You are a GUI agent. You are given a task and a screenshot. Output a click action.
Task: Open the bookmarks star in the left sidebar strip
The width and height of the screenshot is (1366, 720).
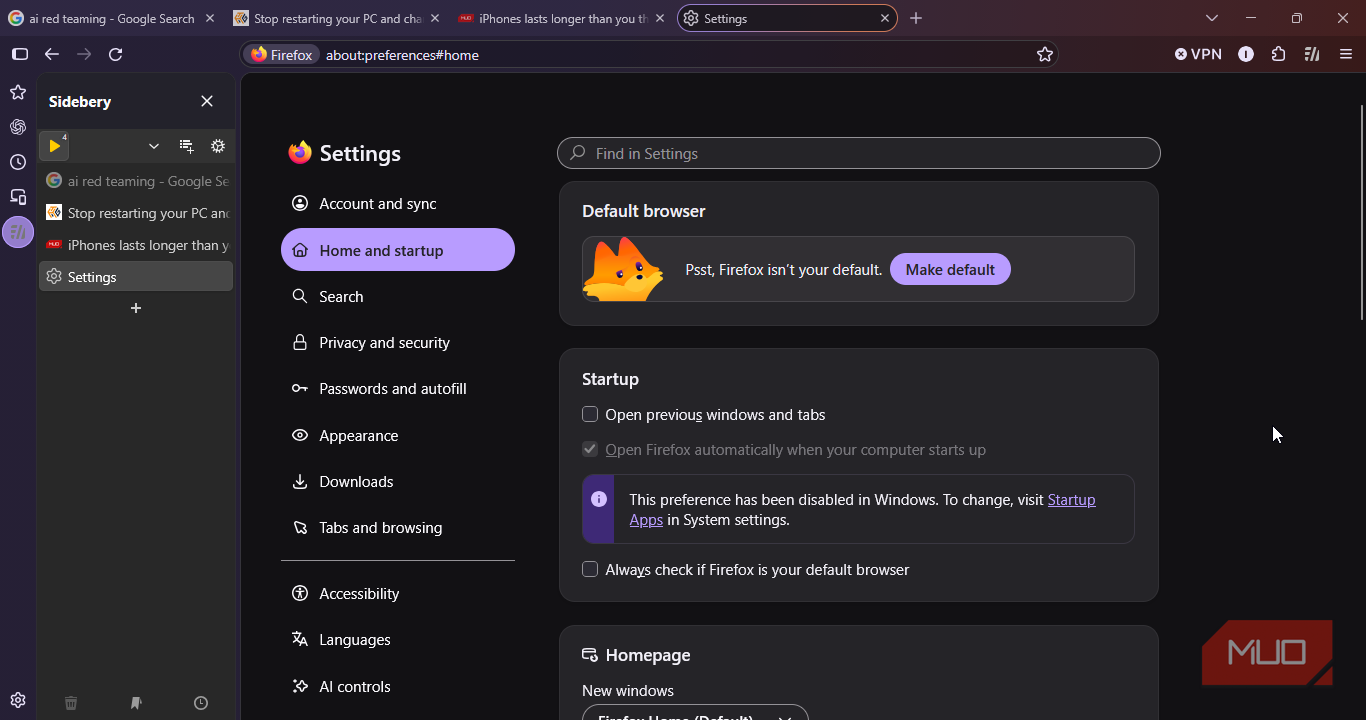pos(18,92)
